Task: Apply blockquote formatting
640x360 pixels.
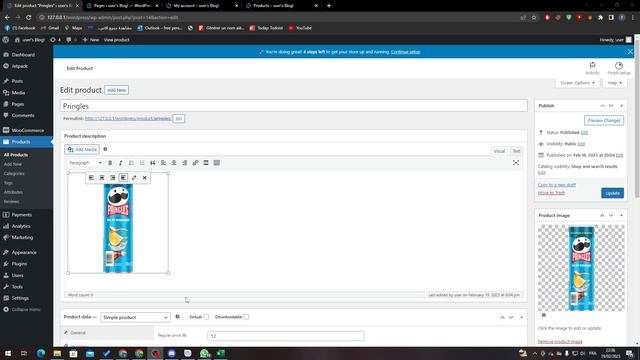Action: click(153, 163)
